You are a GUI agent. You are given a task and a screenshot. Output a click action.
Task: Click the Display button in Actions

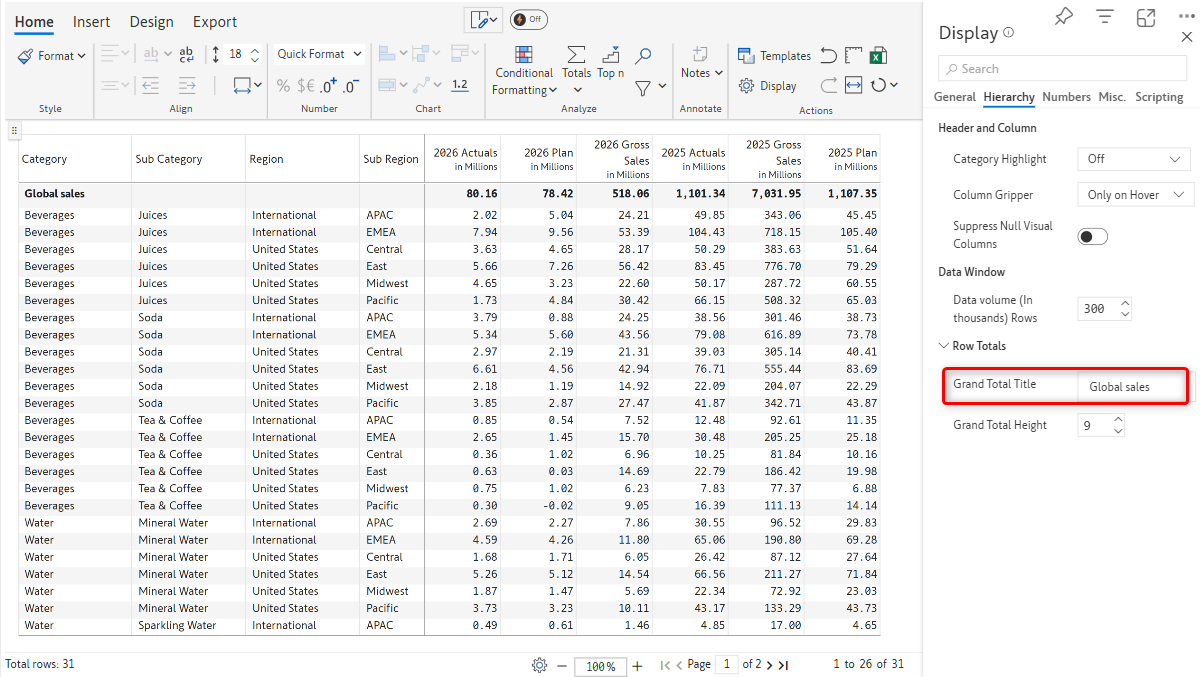pos(768,86)
